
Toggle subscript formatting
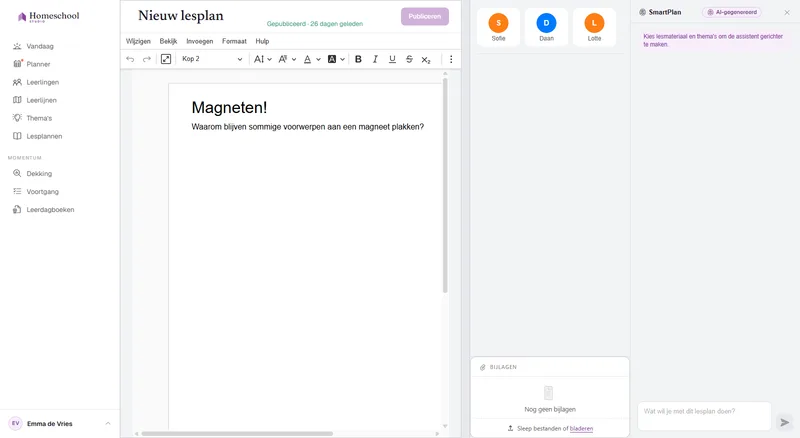point(426,60)
